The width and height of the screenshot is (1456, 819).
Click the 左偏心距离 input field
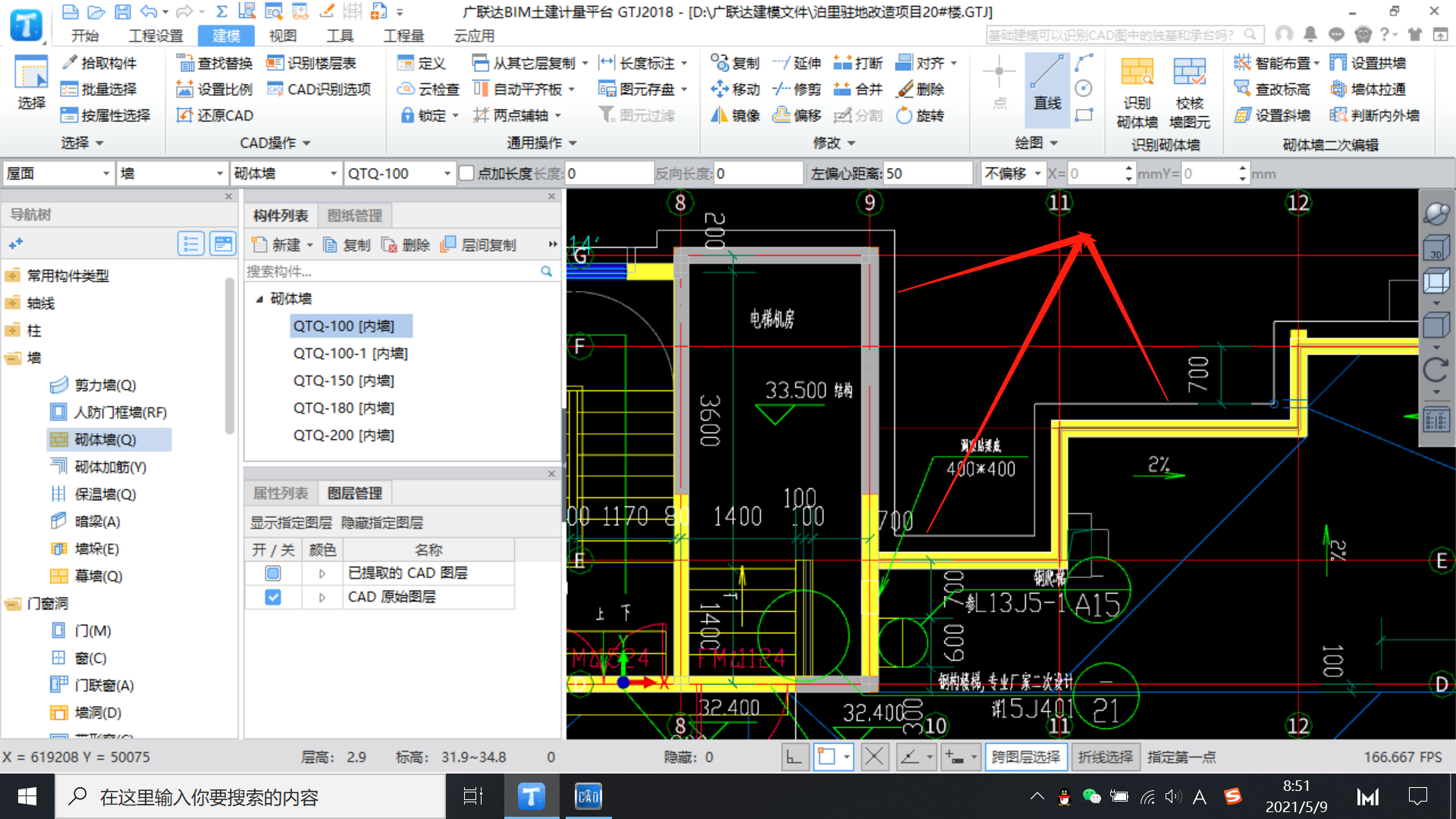click(x=927, y=174)
